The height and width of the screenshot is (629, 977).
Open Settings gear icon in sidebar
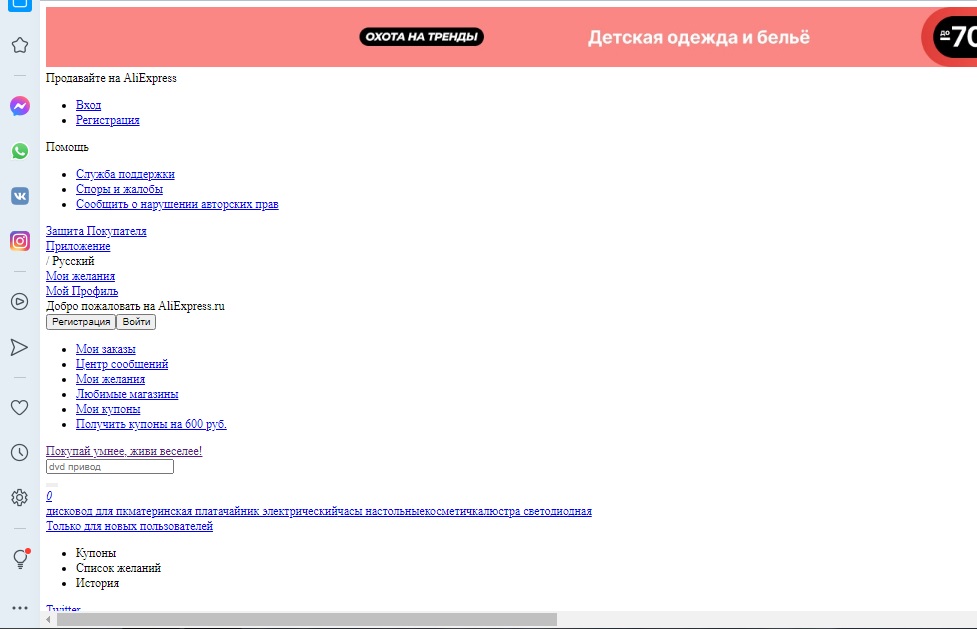point(20,497)
